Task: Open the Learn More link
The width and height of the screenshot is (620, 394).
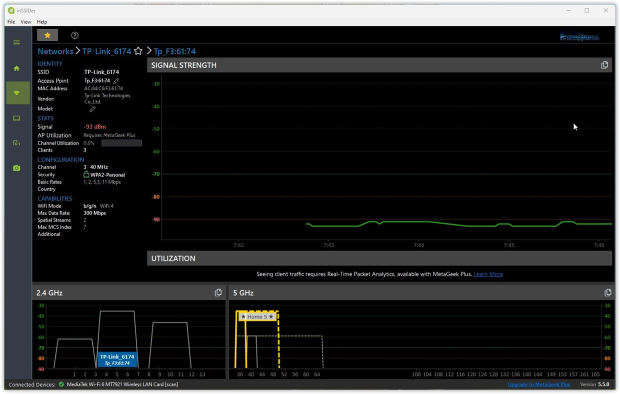Action: tap(488, 274)
